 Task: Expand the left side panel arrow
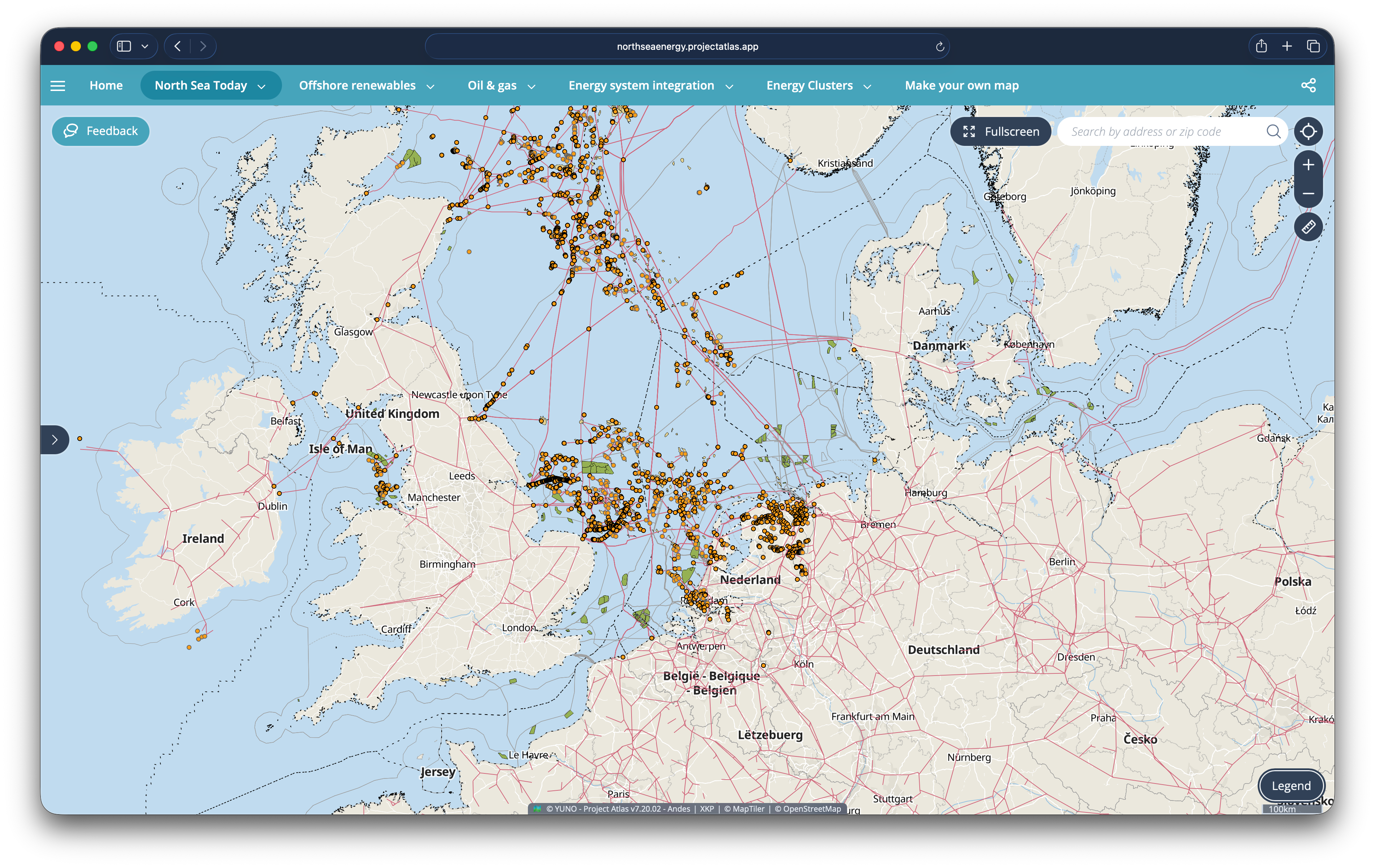pos(54,440)
